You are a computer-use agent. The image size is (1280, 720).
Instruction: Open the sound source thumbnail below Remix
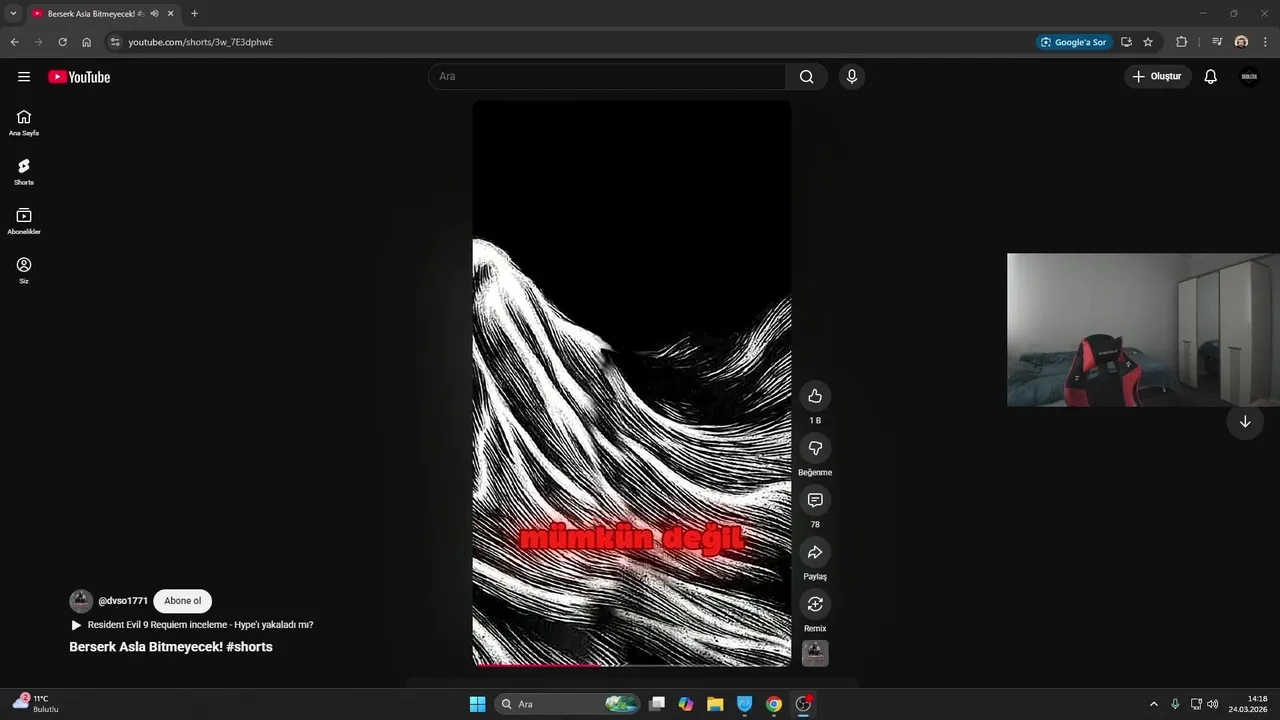pos(815,653)
